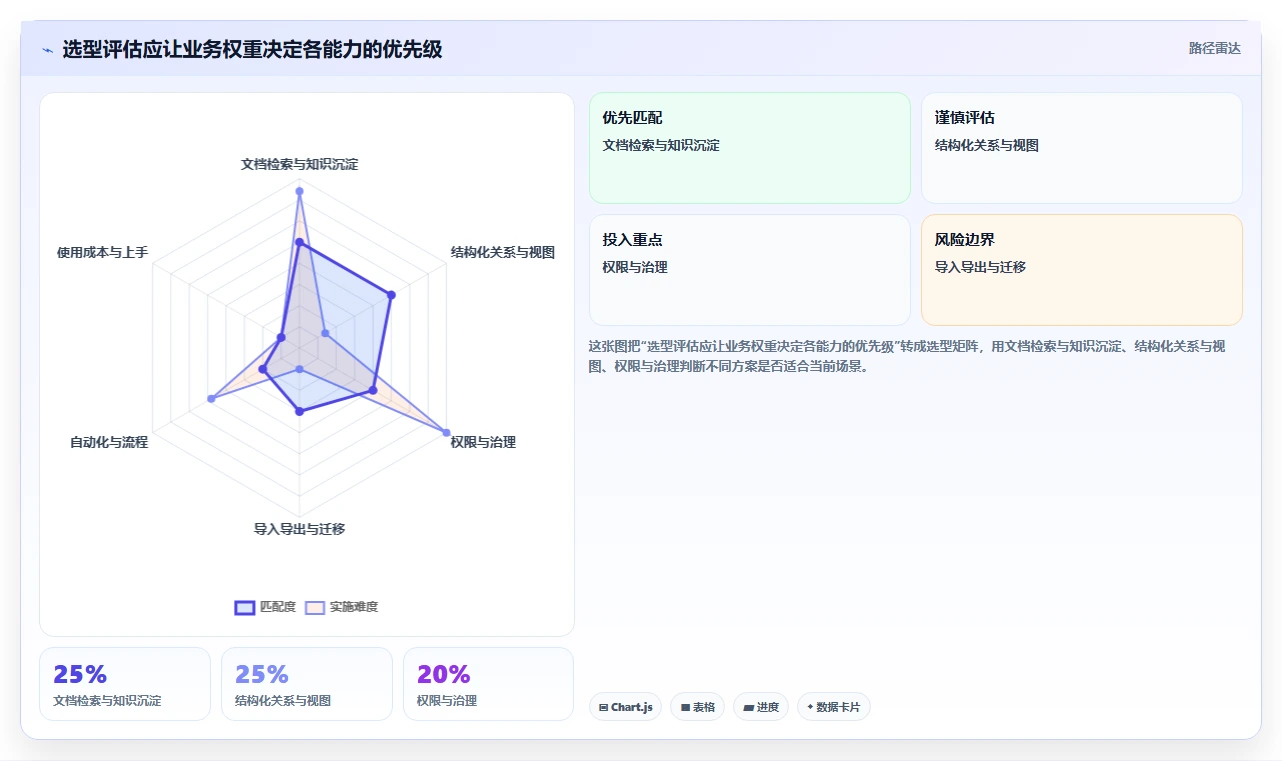Toggle the 实施难度 legend item
The image size is (1282, 761).
coord(342,607)
